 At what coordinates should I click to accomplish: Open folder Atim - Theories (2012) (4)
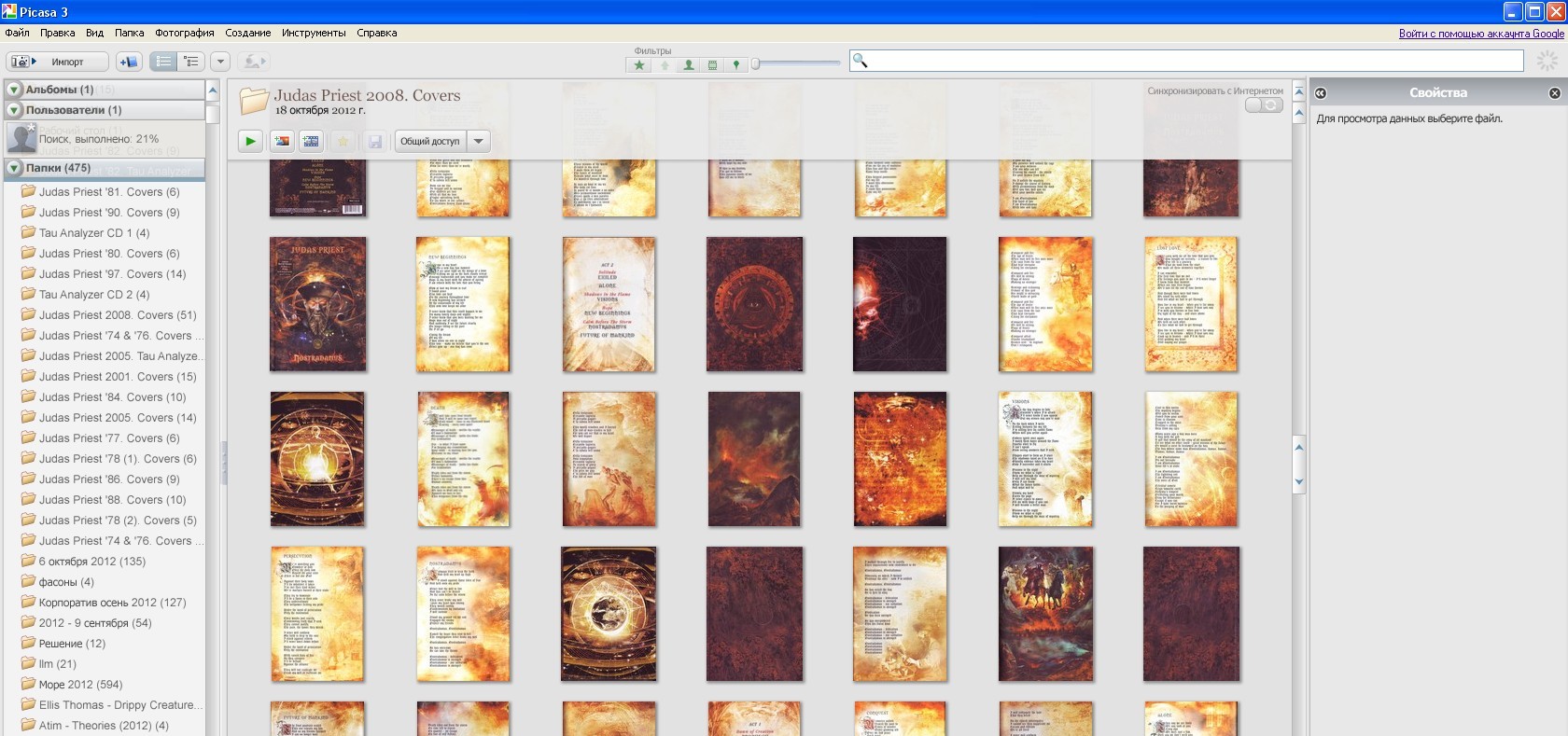[104, 726]
